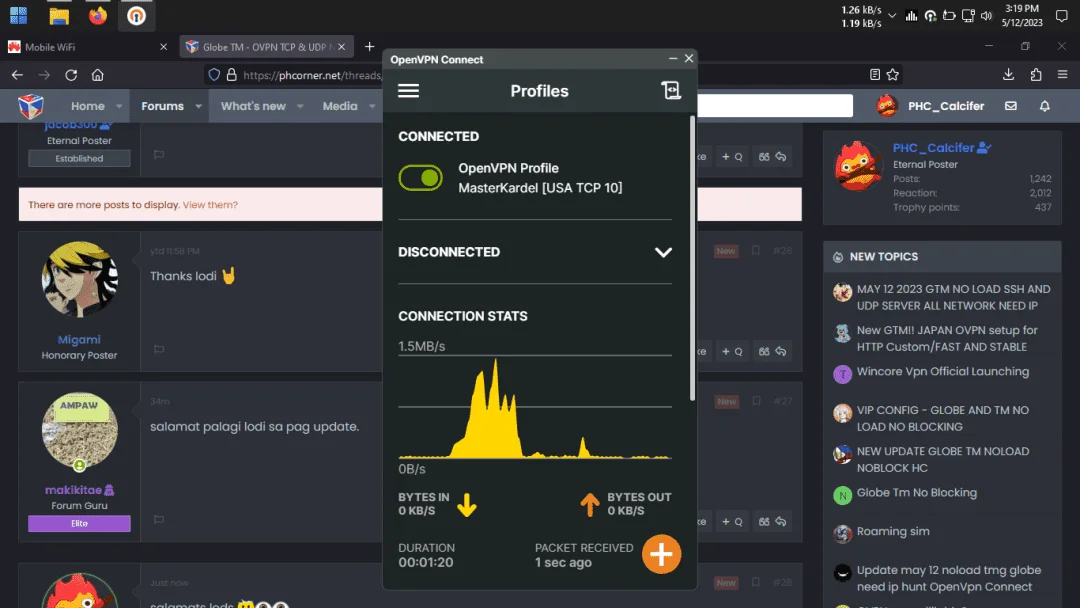Toggle off the MasterKardel VPN connection

click(420, 178)
